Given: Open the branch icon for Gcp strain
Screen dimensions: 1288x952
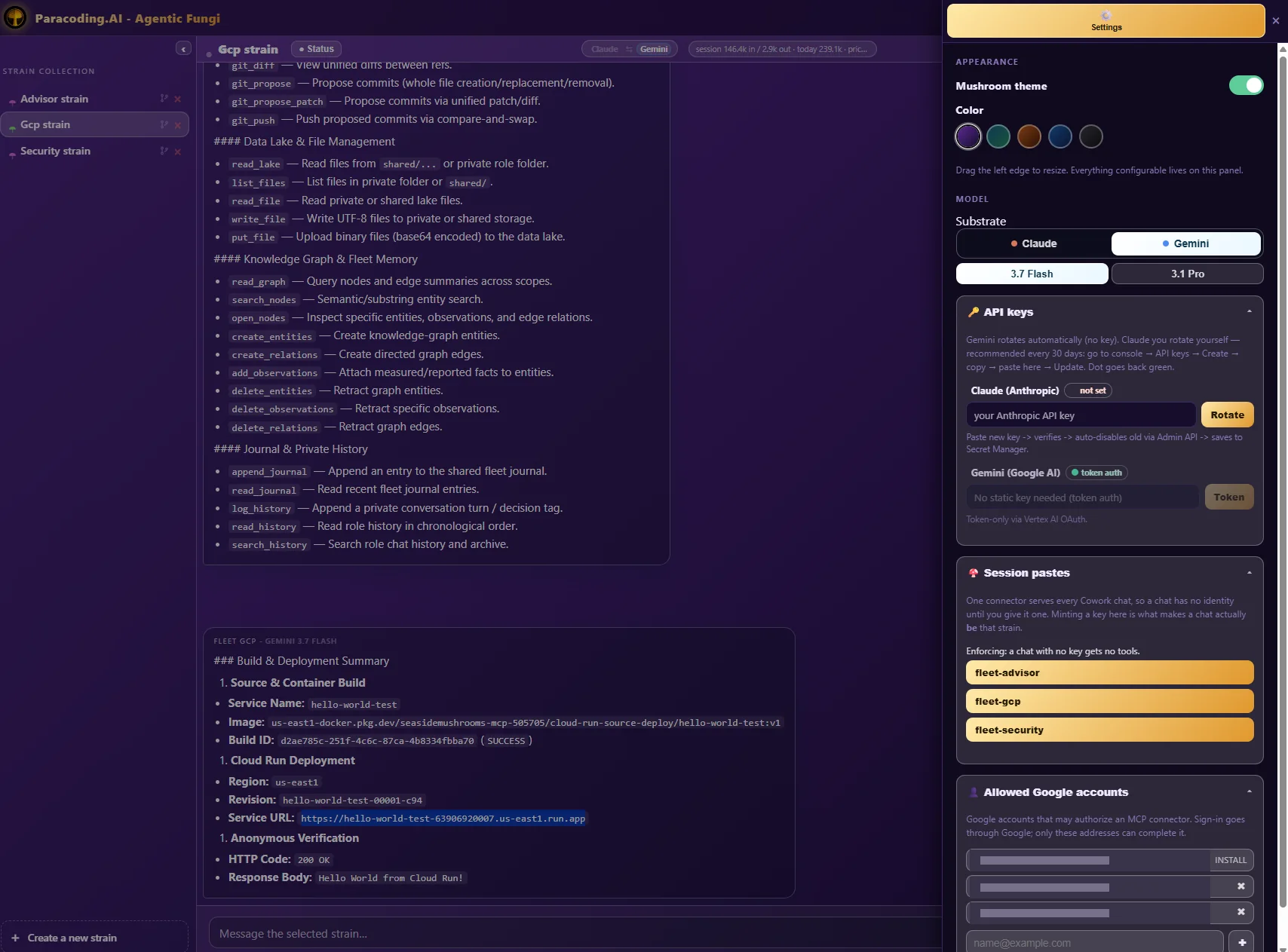Looking at the screenshot, I should pos(164,125).
